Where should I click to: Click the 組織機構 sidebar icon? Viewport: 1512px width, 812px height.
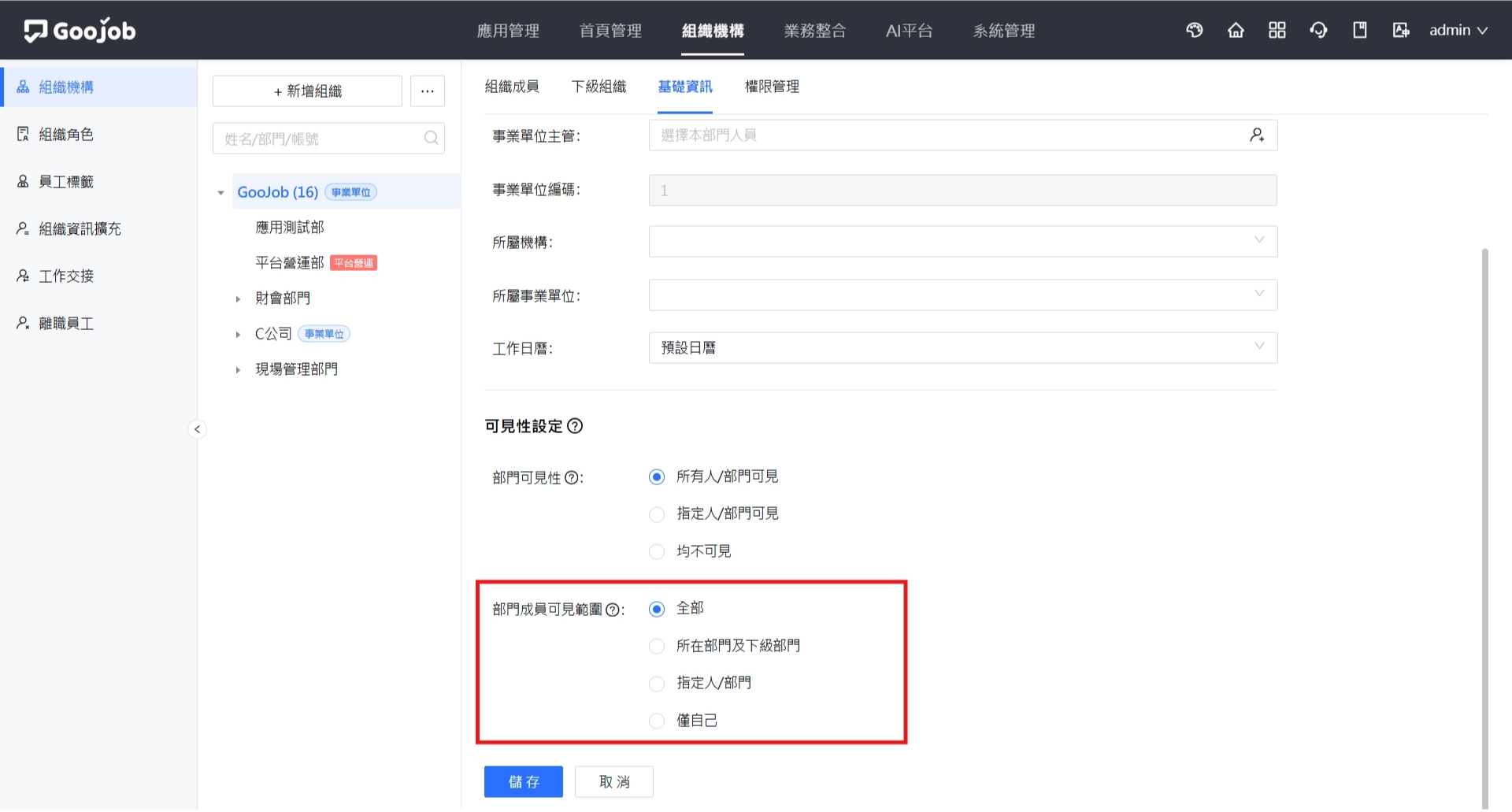pyautogui.click(x=23, y=87)
